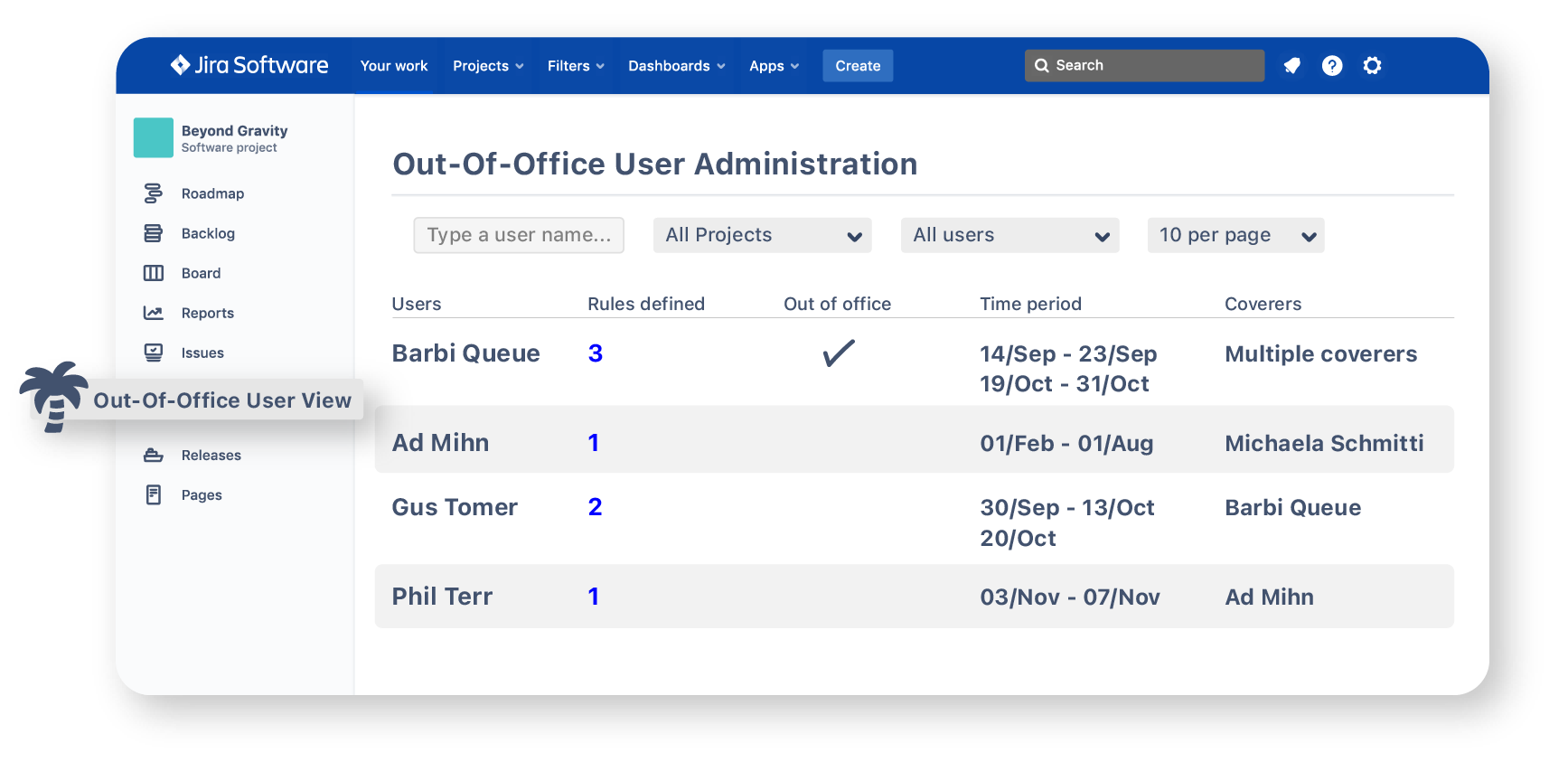
Task: Open Out-Of-Office User View in sidebar
Action: 222,400
